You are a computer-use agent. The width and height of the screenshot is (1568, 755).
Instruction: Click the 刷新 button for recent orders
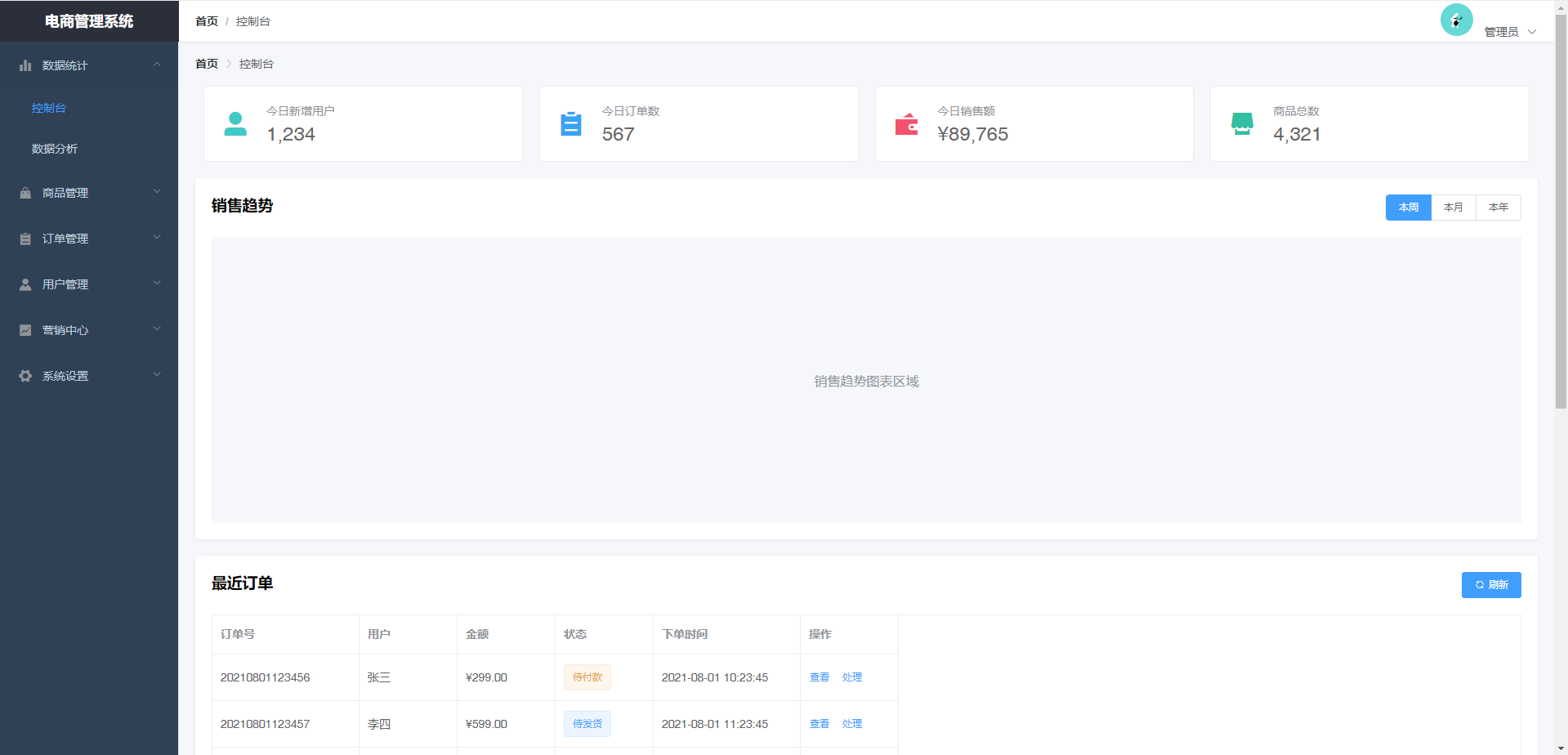point(1490,585)
